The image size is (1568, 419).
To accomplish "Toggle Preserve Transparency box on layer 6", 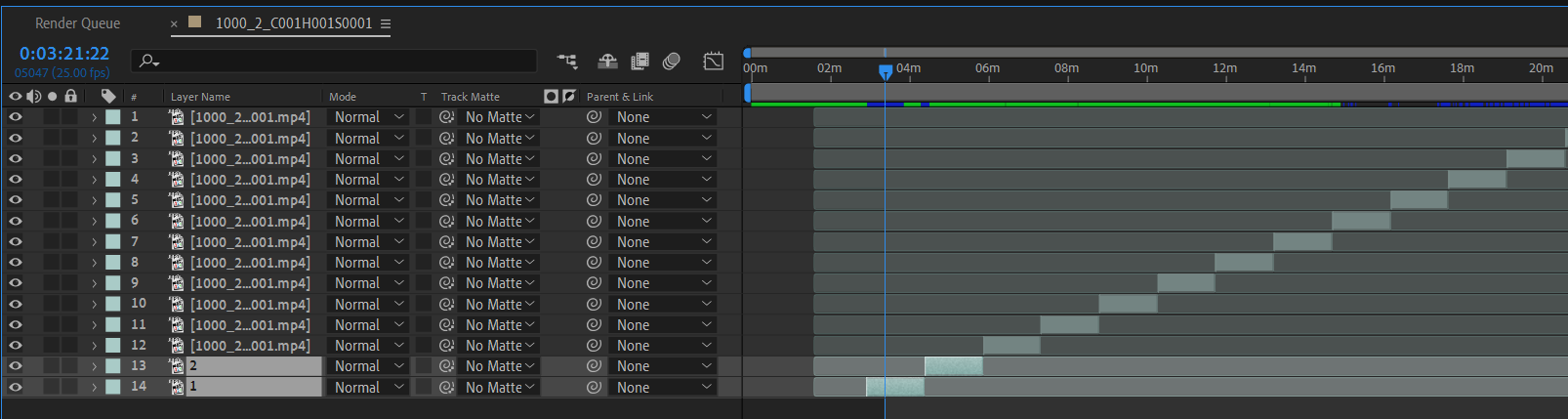I will click(x=424, y=222).
